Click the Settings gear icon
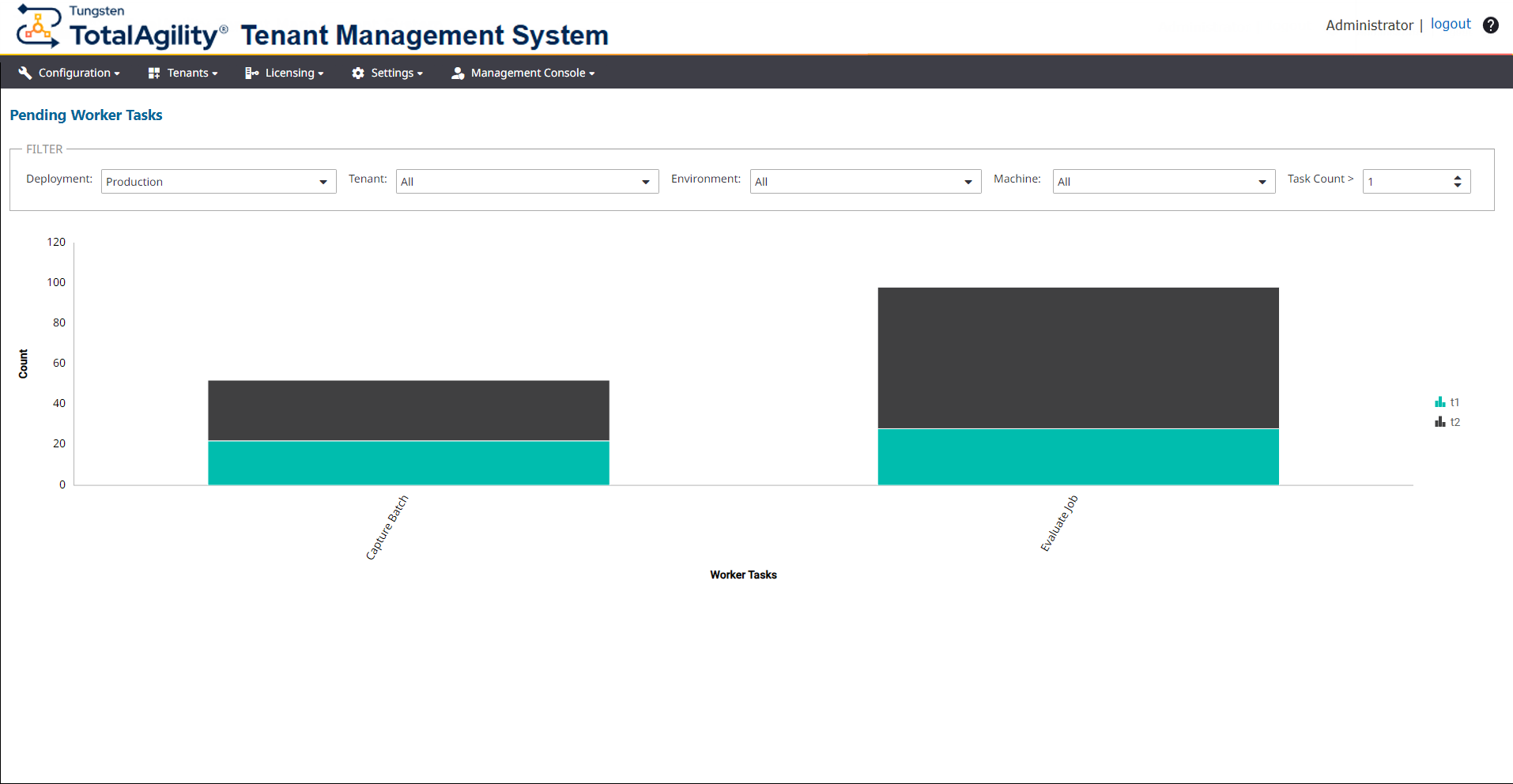This screenshot has width=1513, height=784. 357,73
